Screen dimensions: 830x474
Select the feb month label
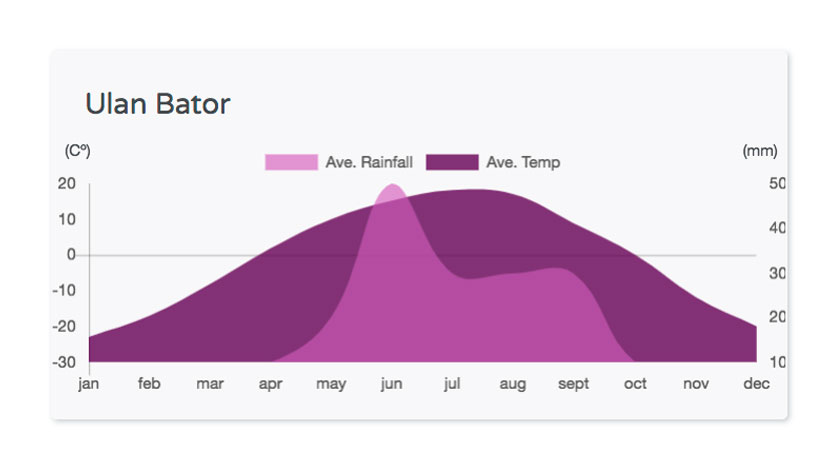coord(149,383)
